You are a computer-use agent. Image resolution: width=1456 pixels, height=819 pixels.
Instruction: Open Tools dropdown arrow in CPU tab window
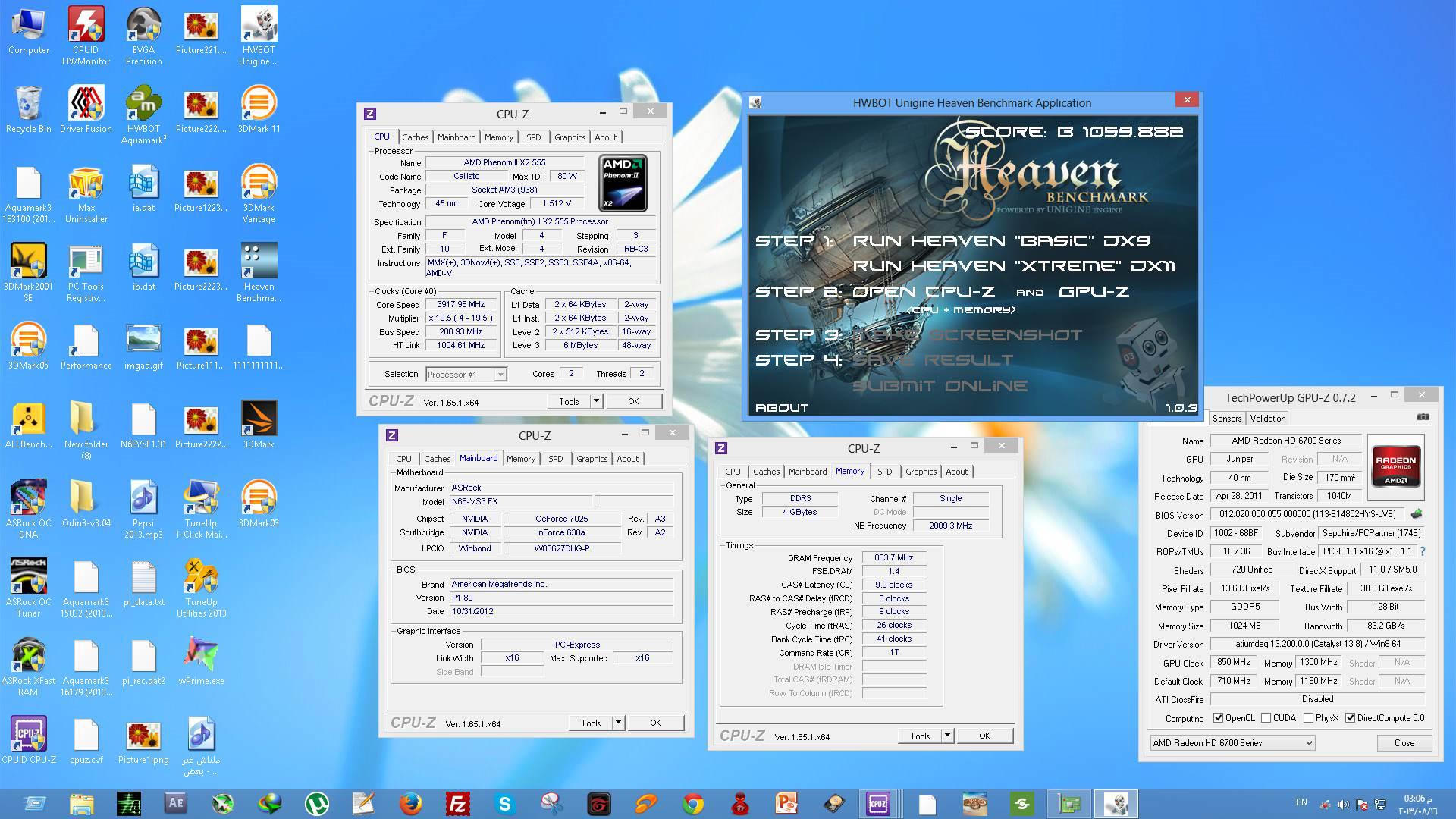click(596, 401)
